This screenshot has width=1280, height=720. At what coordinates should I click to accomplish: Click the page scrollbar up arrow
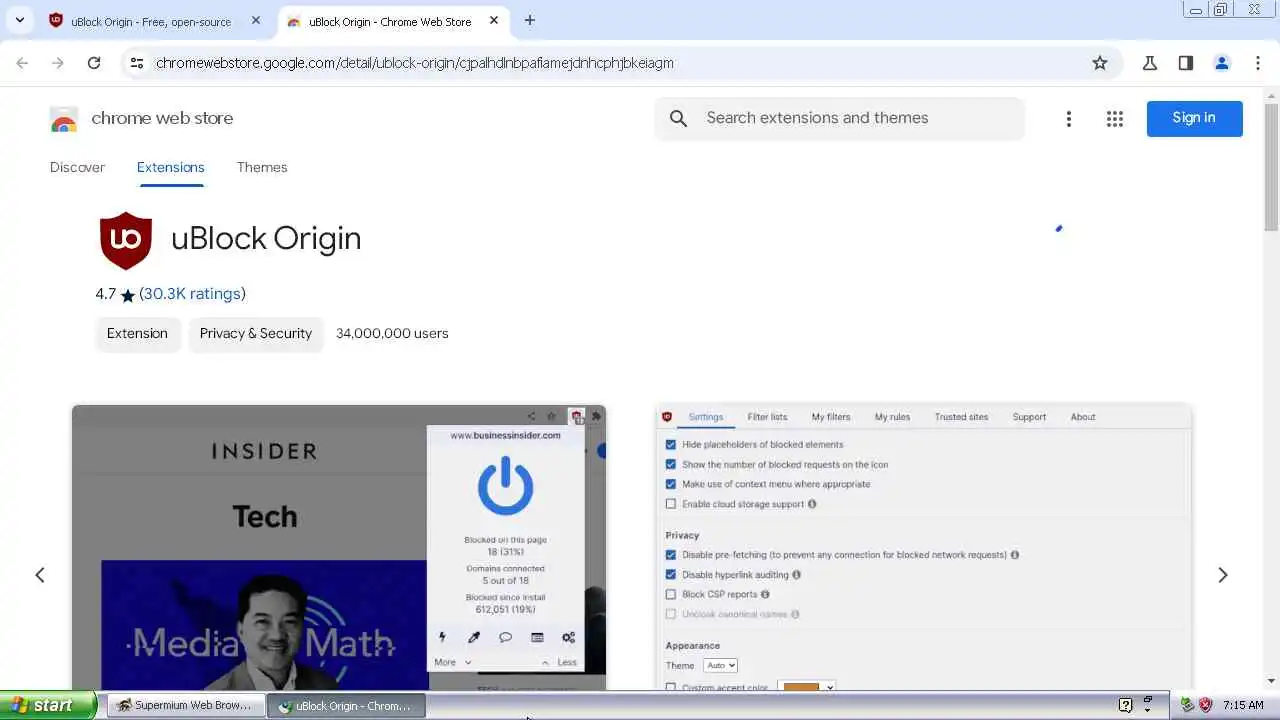(1271, 96)
